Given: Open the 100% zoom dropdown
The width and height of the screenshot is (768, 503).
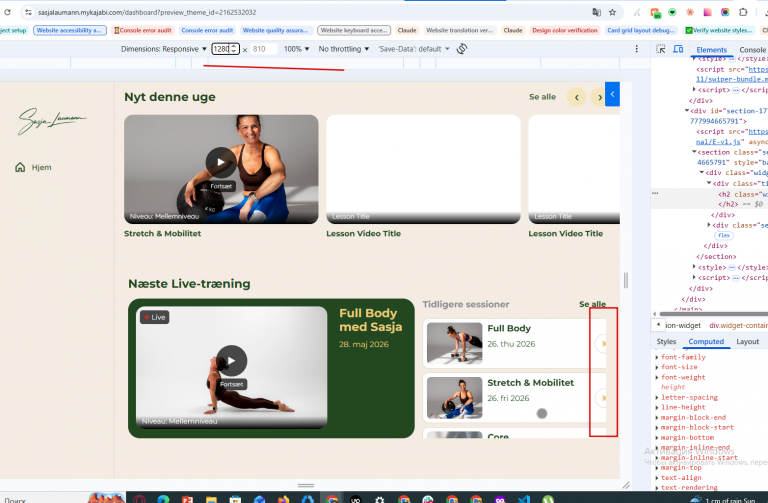Looking at the screenshot, I should [296, 49].
